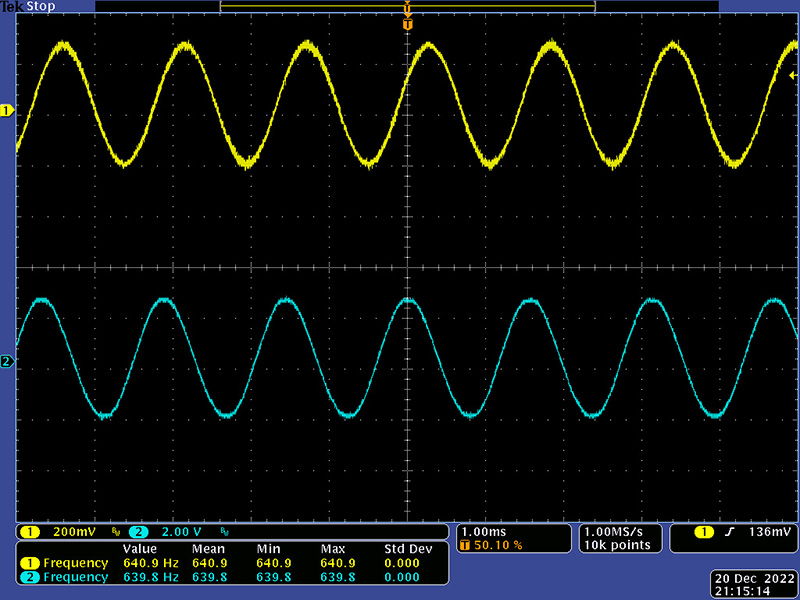Click the trigger source channel 1 badge

705,532
